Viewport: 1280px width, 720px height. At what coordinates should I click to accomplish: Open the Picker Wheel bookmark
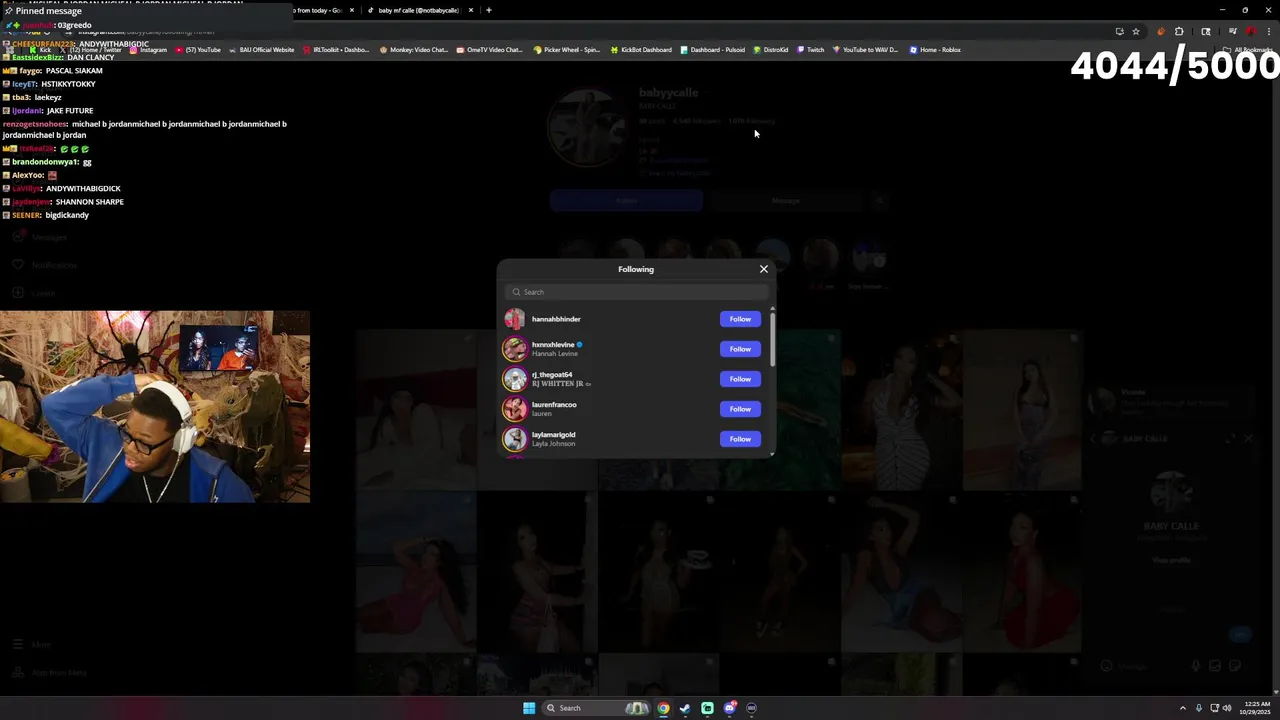567,49
